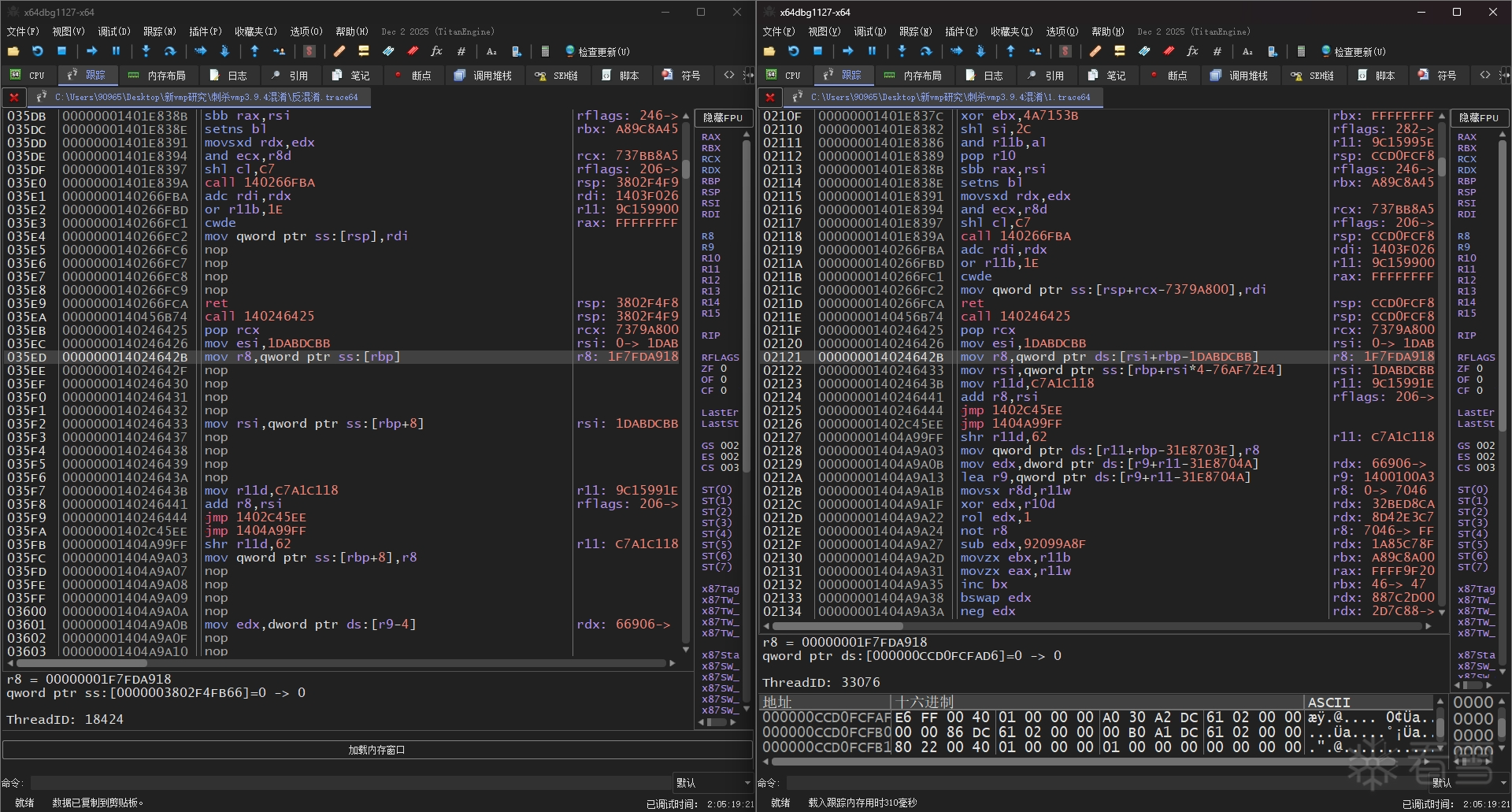Open the 插件(P) menu in right window
This screenshot has width=1512, height=812.
961,32
